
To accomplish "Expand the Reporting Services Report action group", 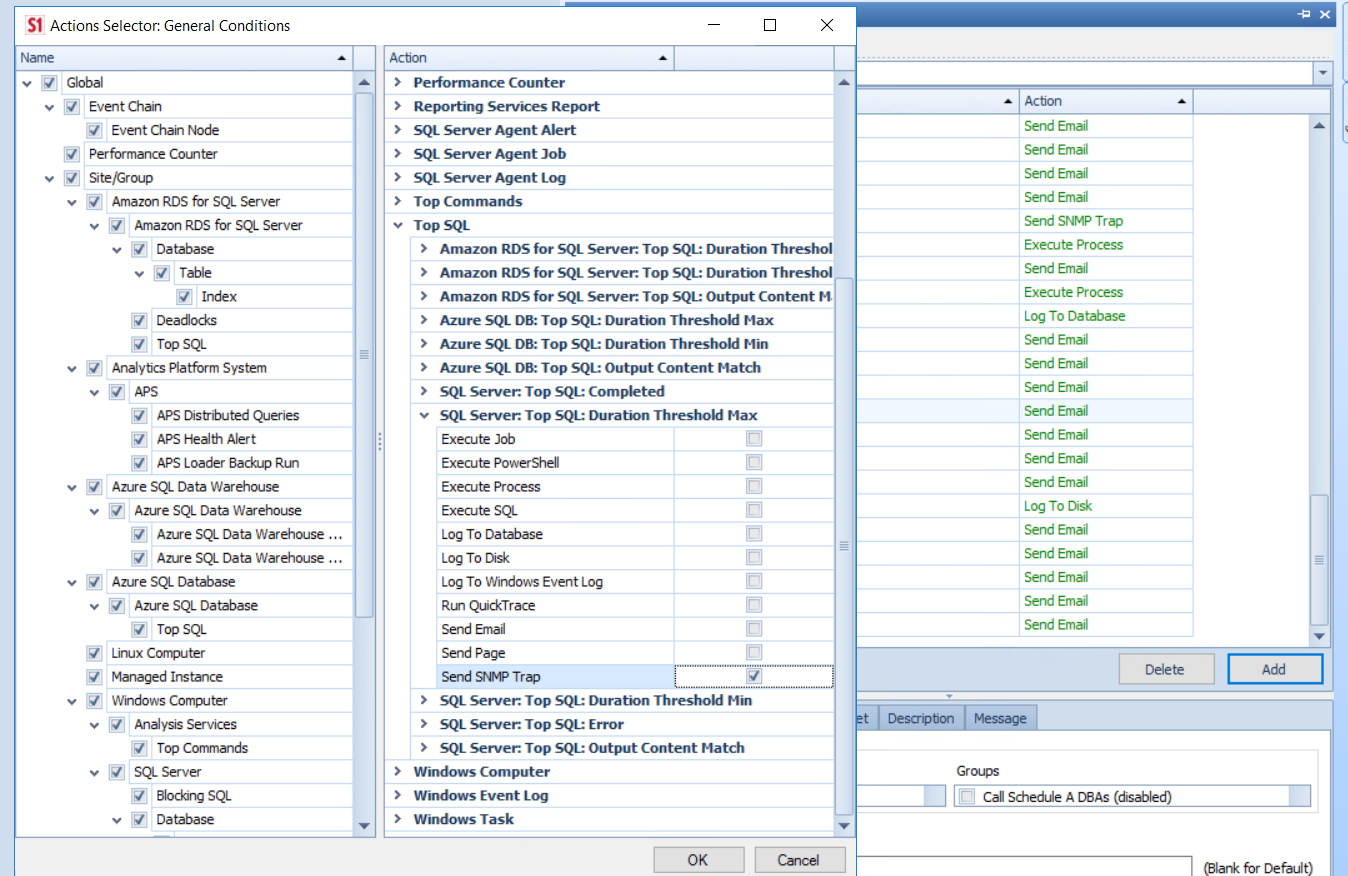I will click(x=399, y=107).
